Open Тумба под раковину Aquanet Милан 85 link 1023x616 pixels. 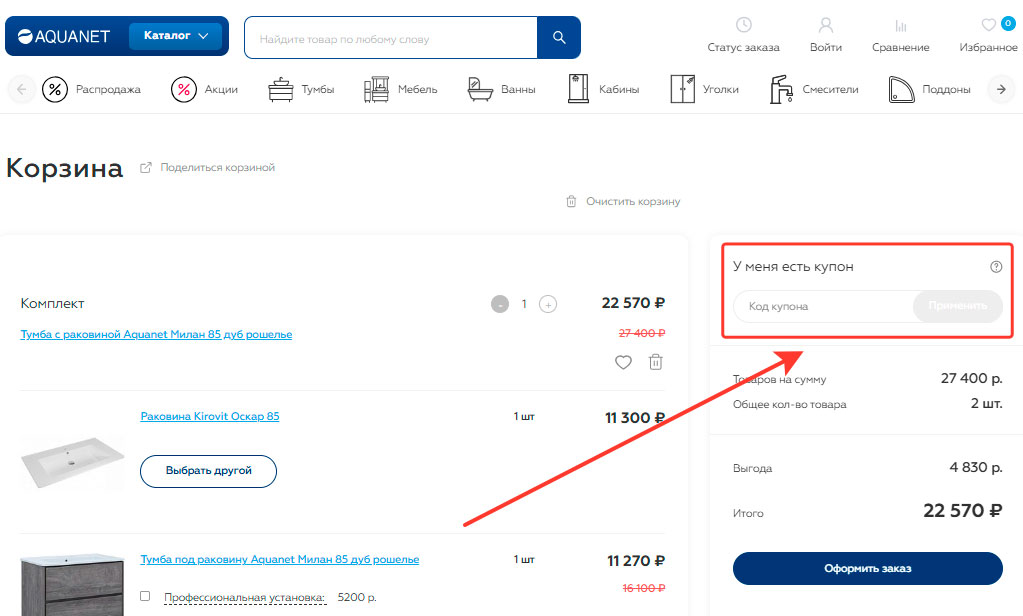tap(280, 559)
